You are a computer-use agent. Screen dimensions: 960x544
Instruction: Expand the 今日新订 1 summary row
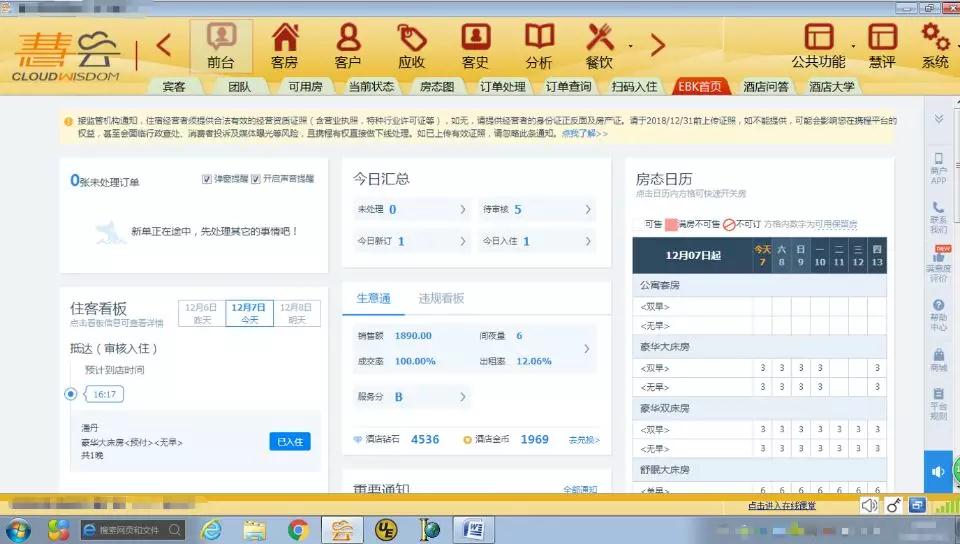coord(412,241)
